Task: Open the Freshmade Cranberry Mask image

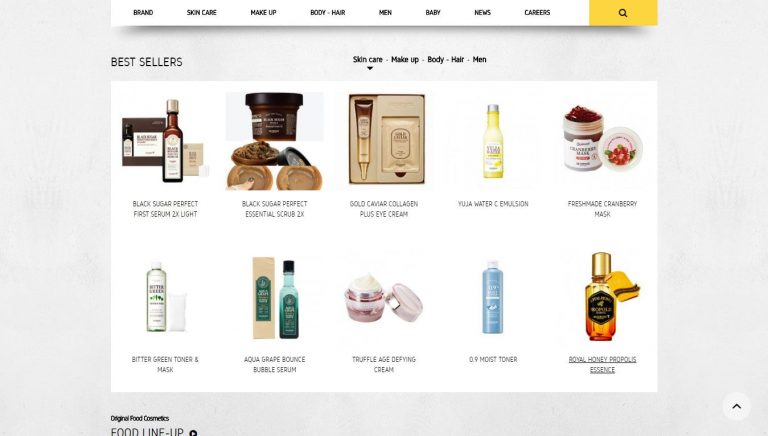Action: (x=602, y=139)
